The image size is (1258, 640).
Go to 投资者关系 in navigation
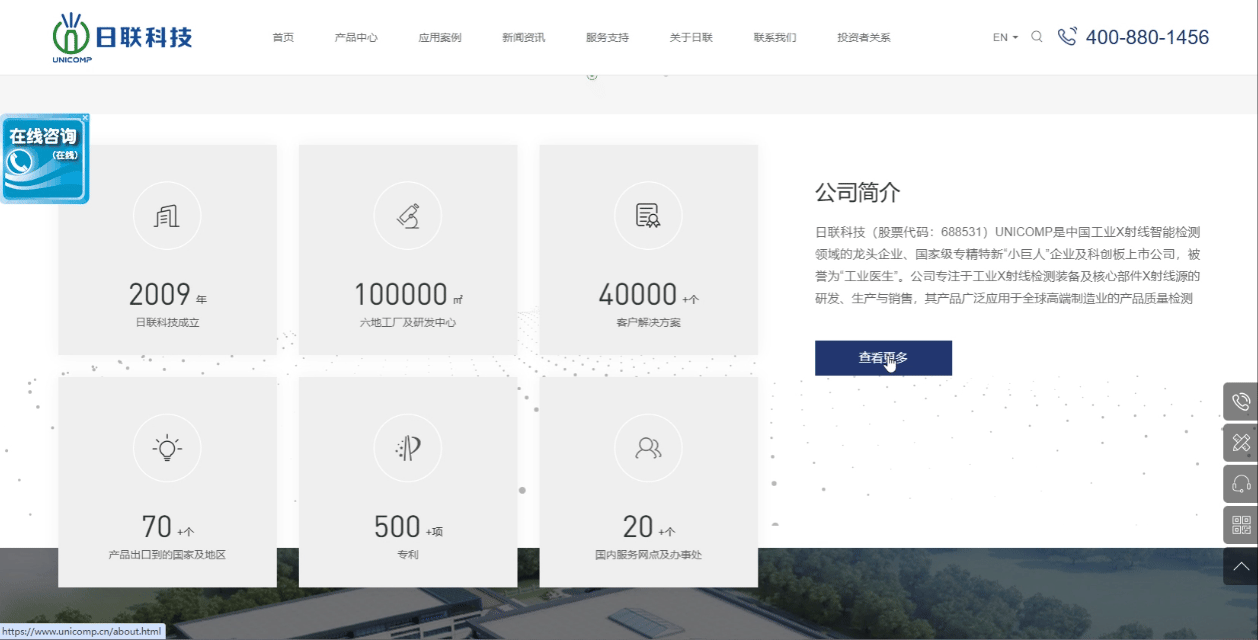(x=863, y=38)
